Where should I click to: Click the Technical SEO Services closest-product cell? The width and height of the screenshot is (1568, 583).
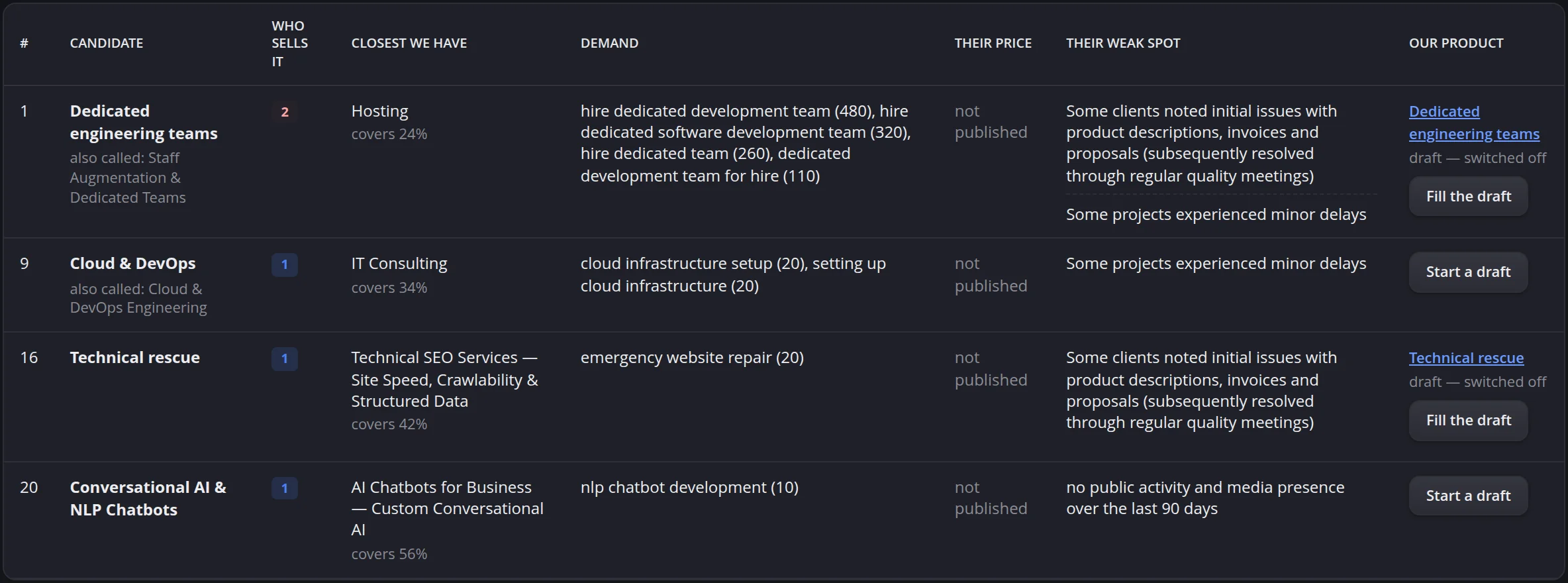445,379
